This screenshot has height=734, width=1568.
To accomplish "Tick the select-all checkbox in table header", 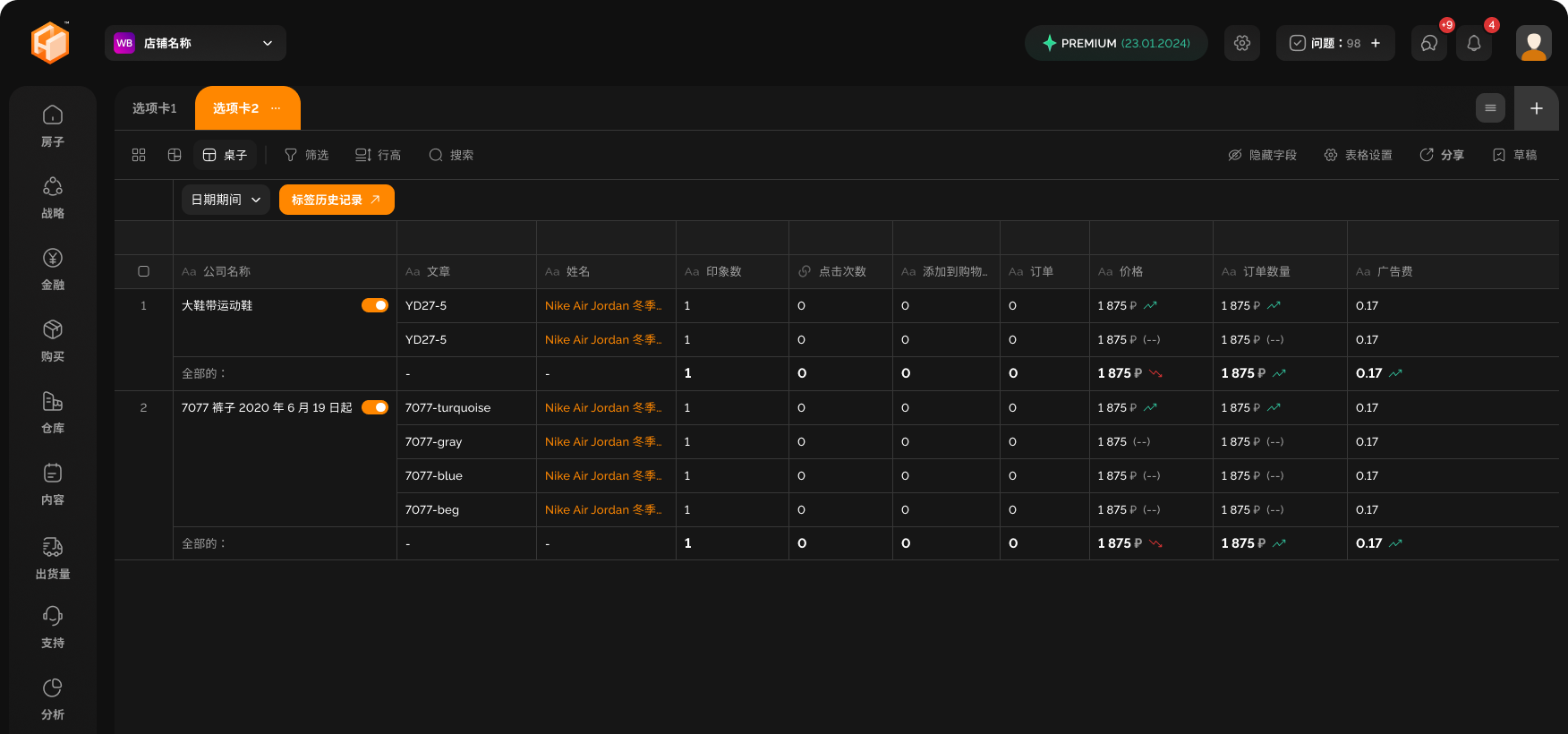I will (x=143, y=271).
